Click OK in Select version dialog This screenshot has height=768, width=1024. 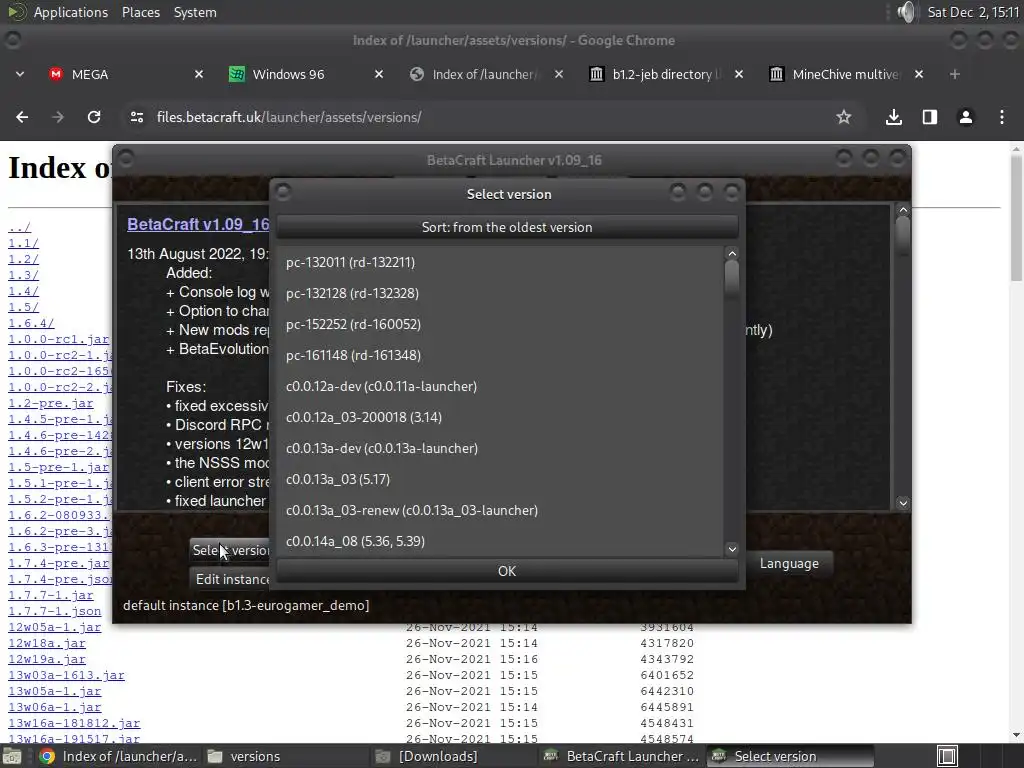(507, 571)
